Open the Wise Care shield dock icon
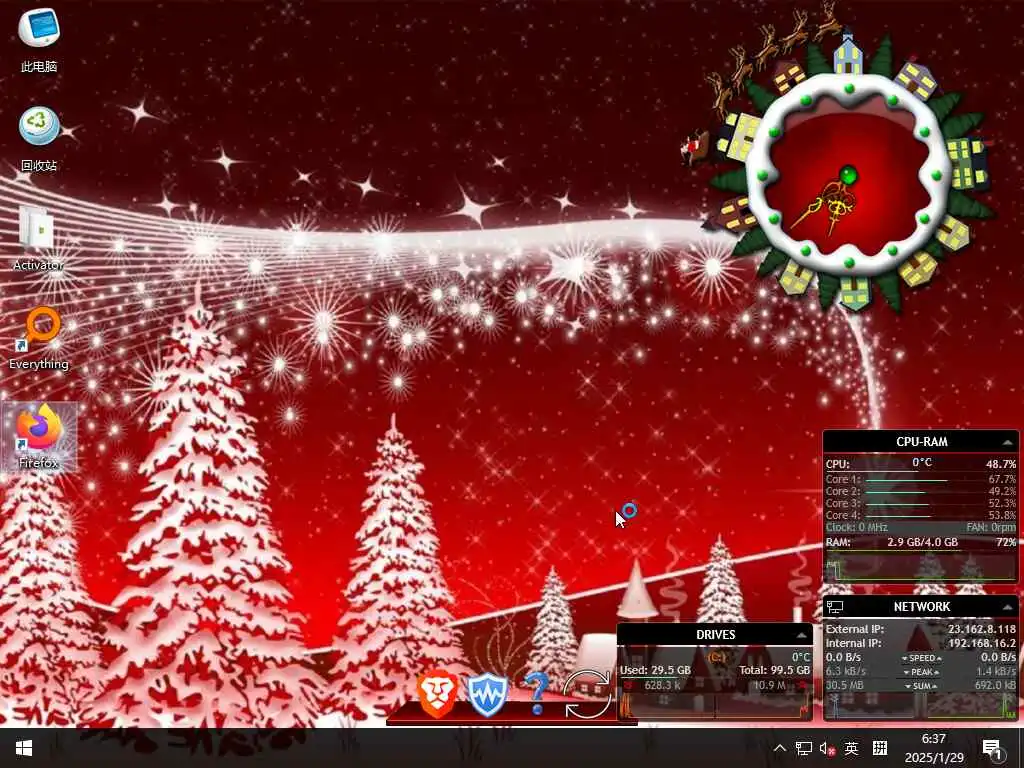Screen dimensions: 1024x768 coord(487,695)
